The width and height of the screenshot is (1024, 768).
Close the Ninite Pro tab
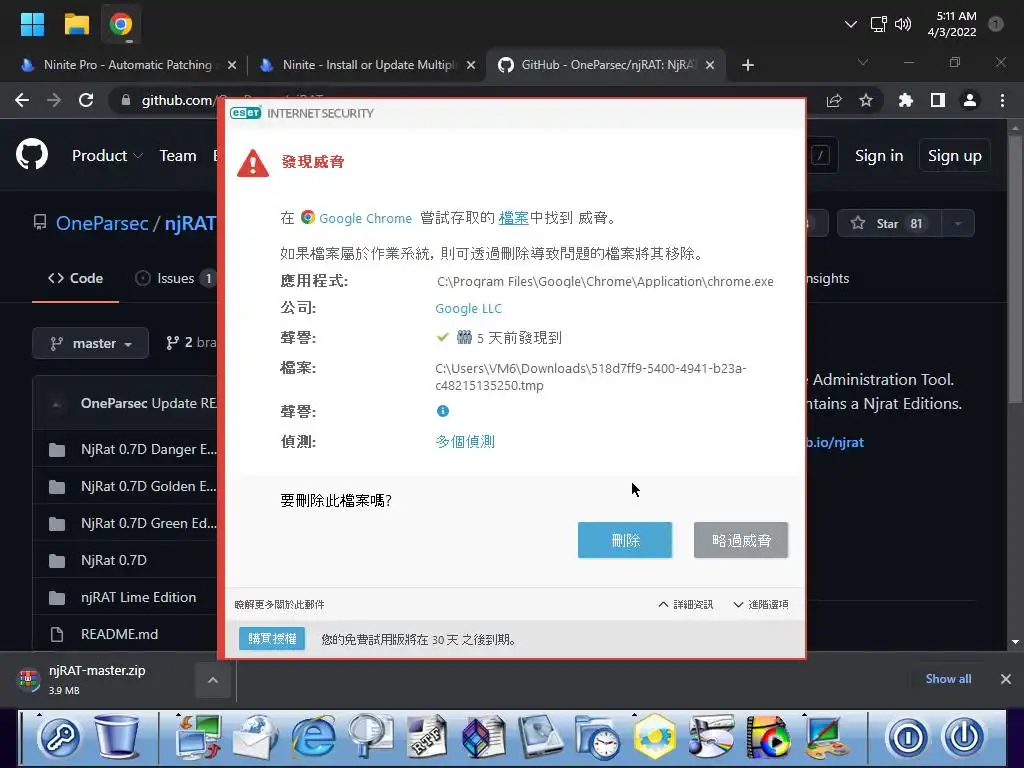(x=232, y=65)
